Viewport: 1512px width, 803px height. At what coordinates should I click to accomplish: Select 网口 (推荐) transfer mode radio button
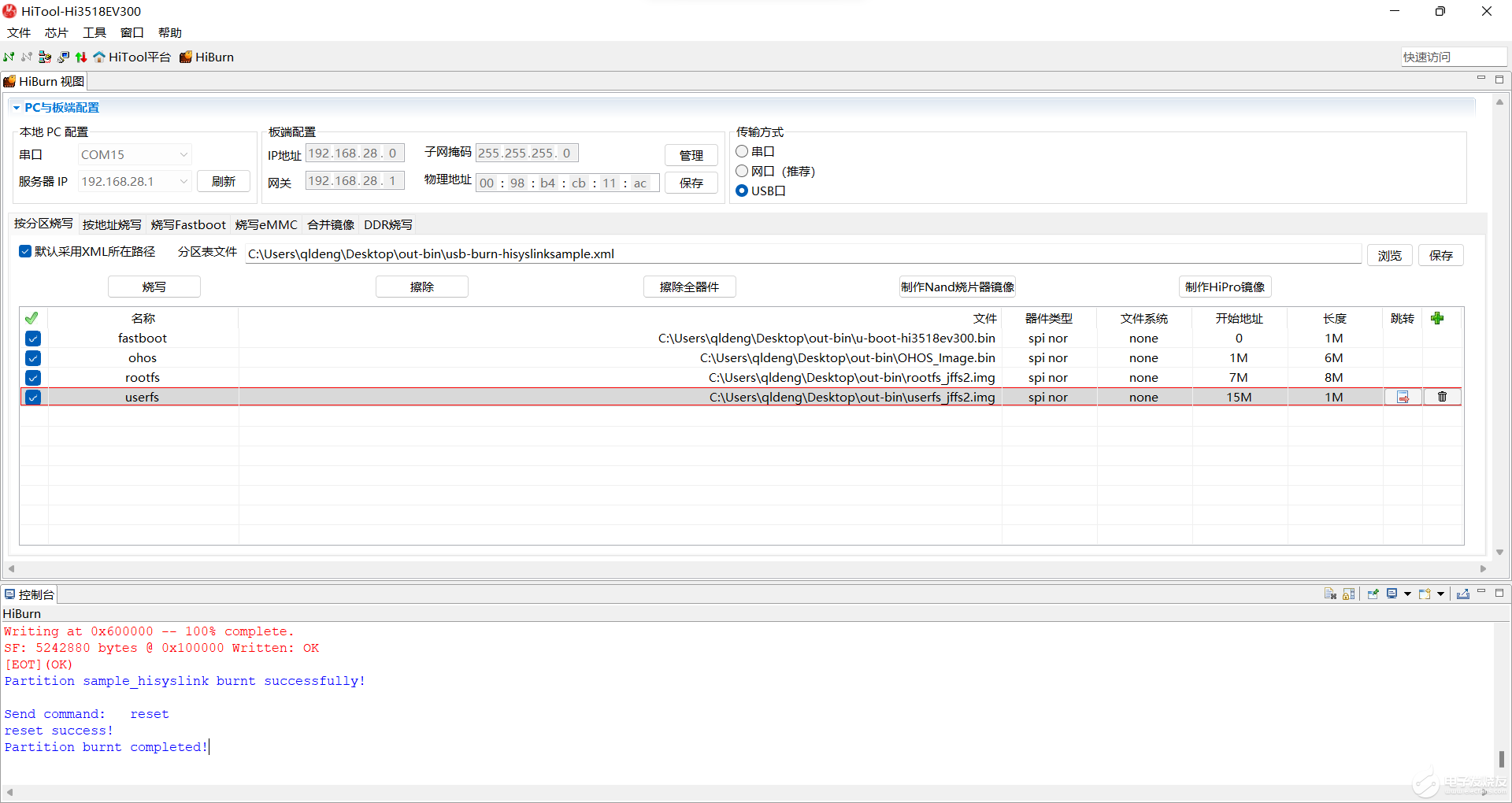tap(742, 171)
